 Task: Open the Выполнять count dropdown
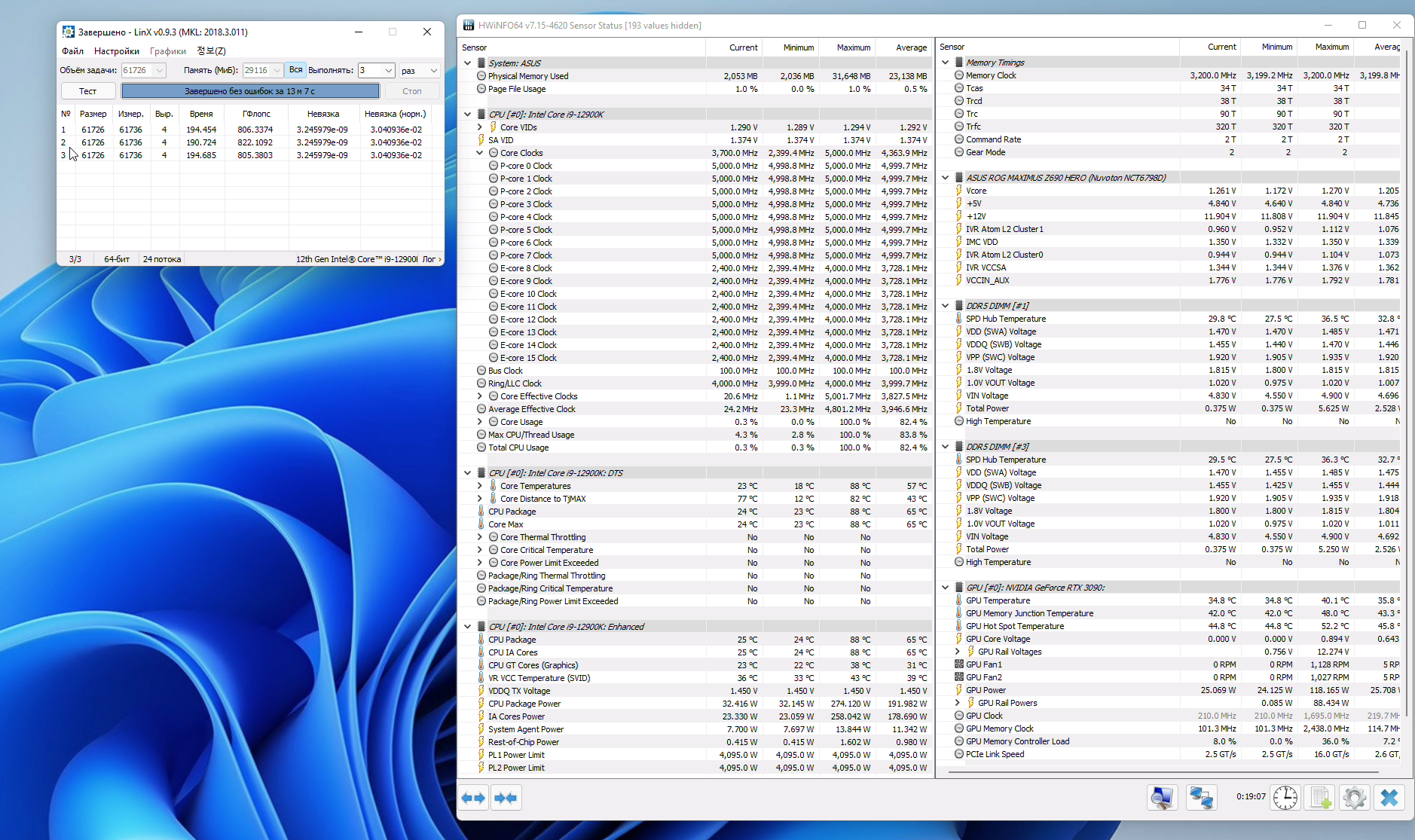click(388, 70)
